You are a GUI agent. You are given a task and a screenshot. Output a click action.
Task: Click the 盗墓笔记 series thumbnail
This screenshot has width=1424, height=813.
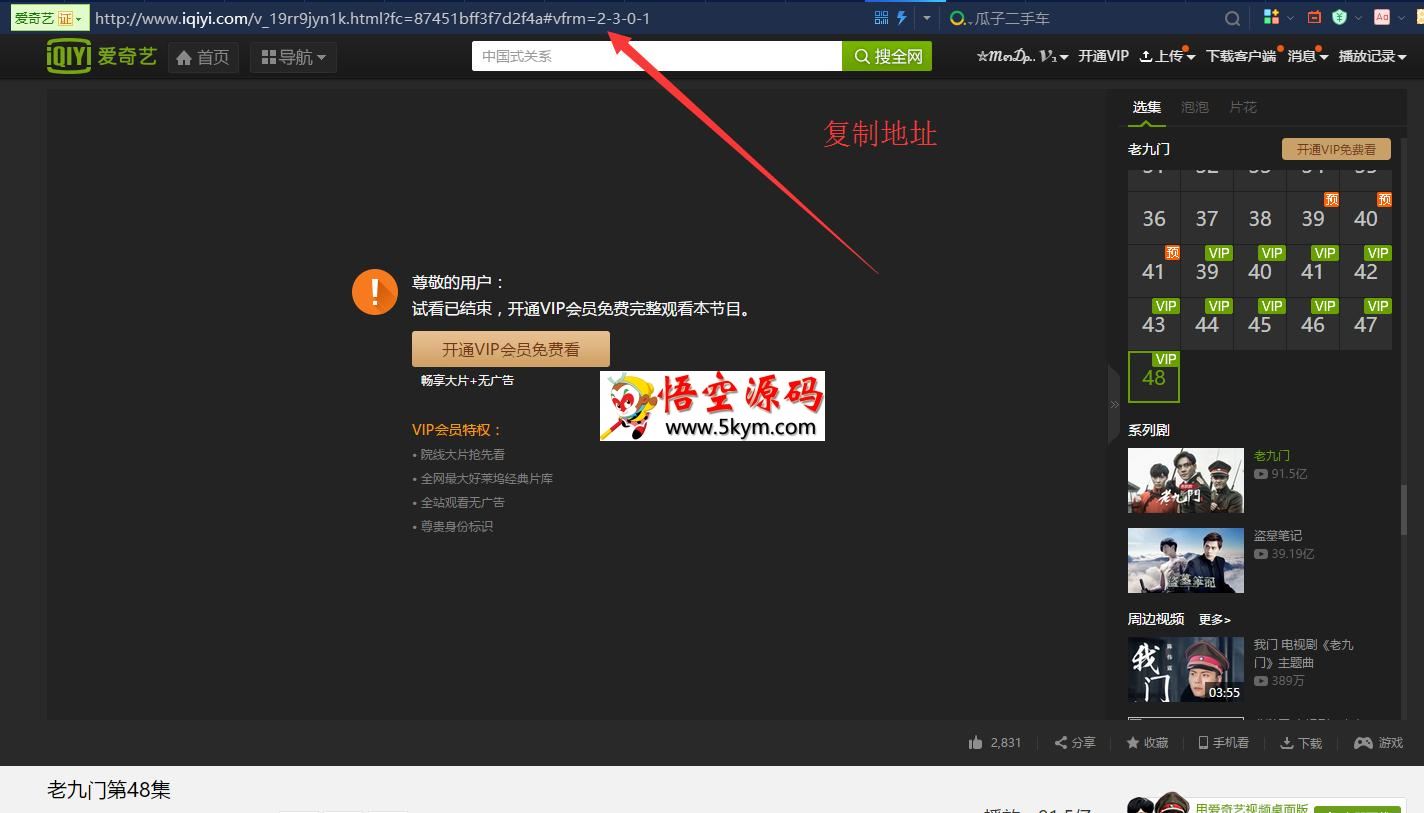pos(1186,560)
